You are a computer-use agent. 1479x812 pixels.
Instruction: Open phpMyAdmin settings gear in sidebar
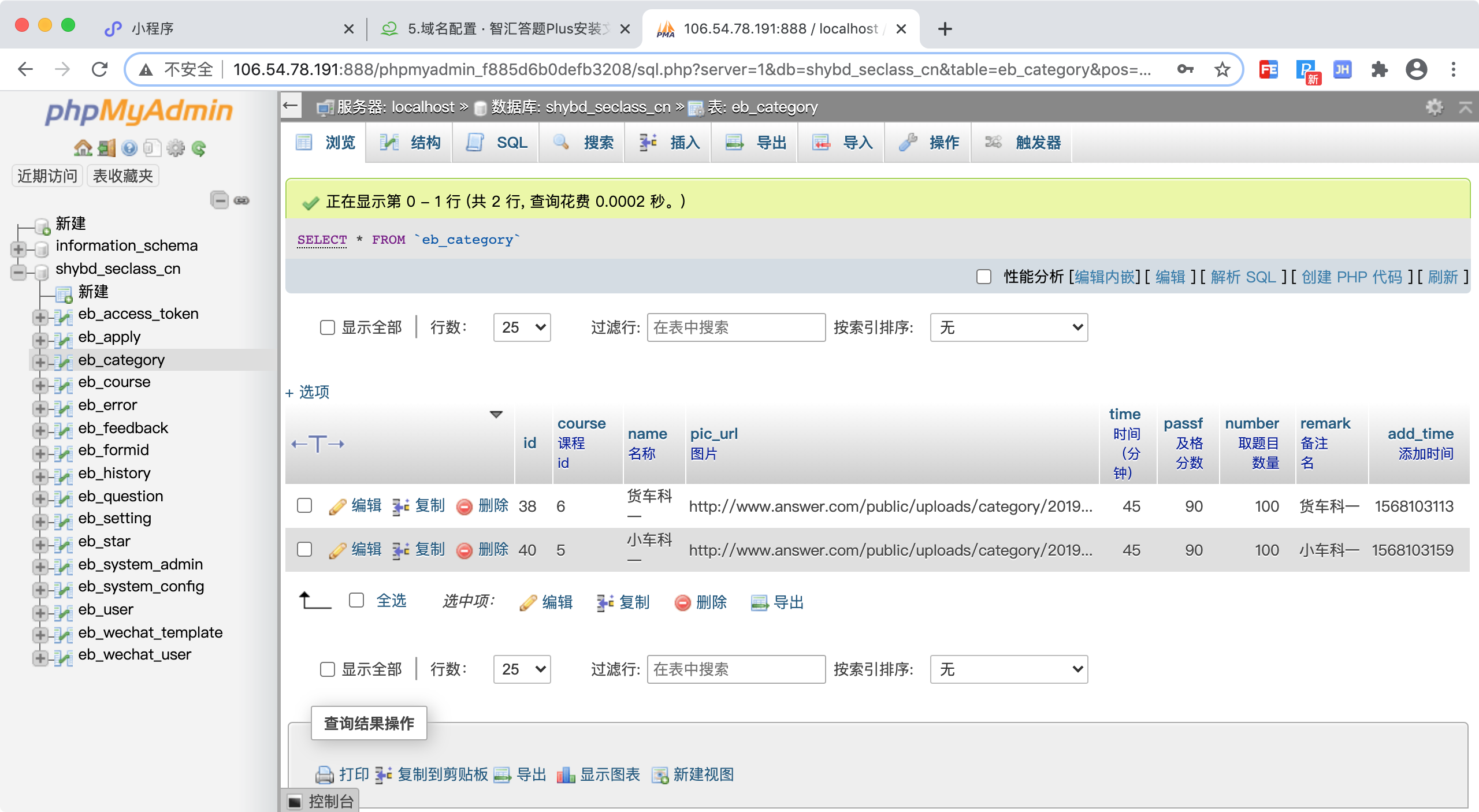175,148
